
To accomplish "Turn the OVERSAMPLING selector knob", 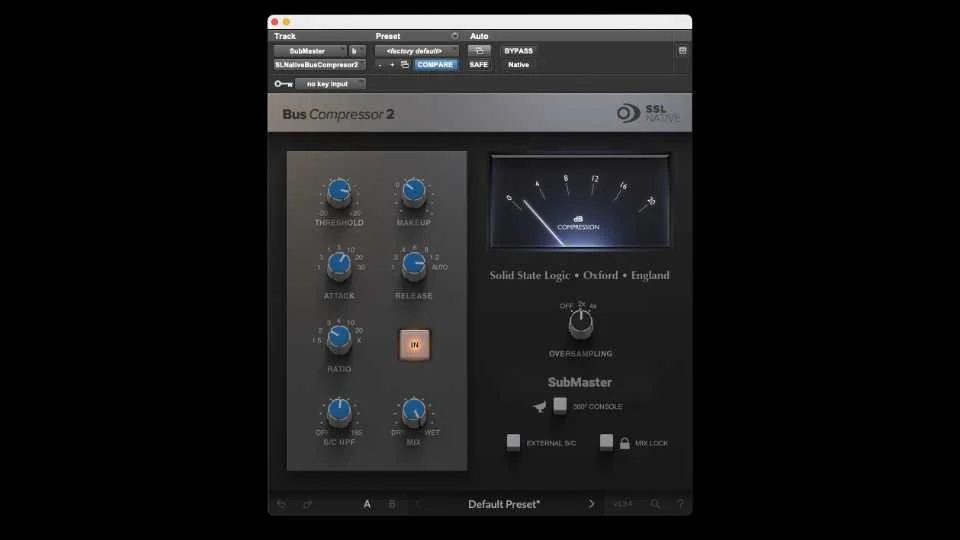I will (x=580, y=324).
